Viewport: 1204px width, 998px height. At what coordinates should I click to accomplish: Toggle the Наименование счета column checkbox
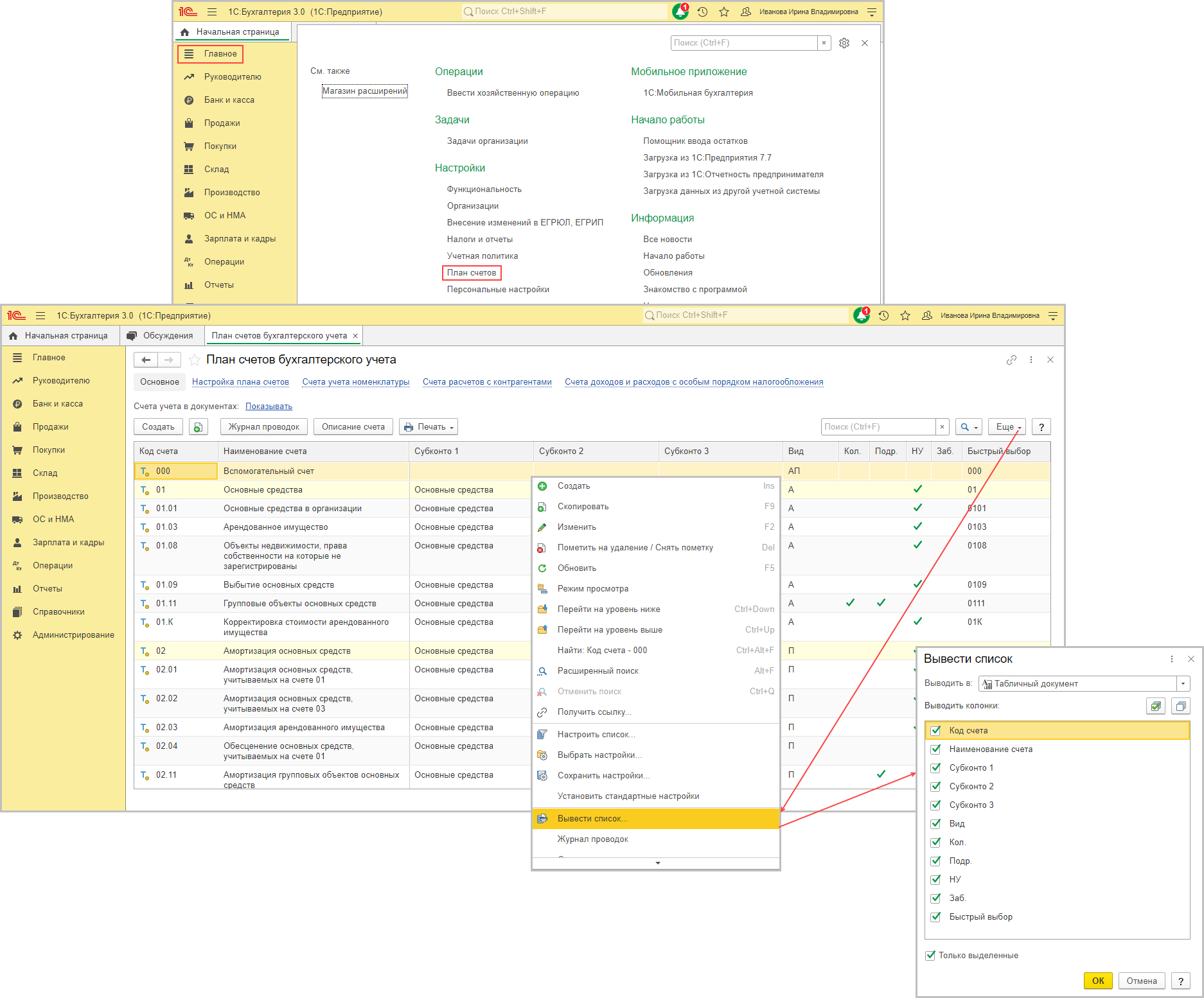click(x=936, y=749)
